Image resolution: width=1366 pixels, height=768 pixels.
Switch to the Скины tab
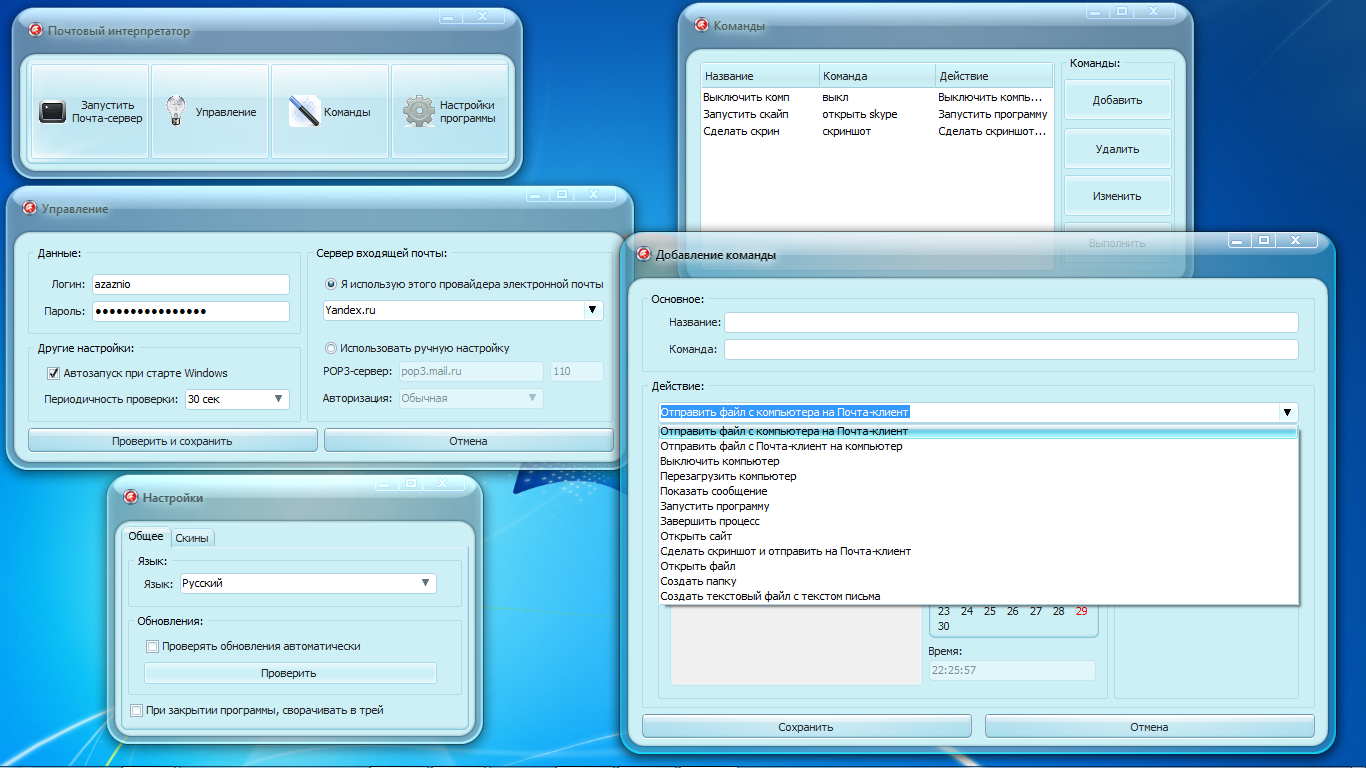click(192, 538)
